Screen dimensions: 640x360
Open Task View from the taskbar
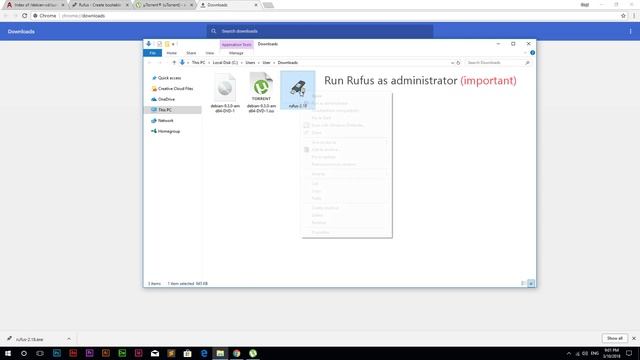[40, 353]
